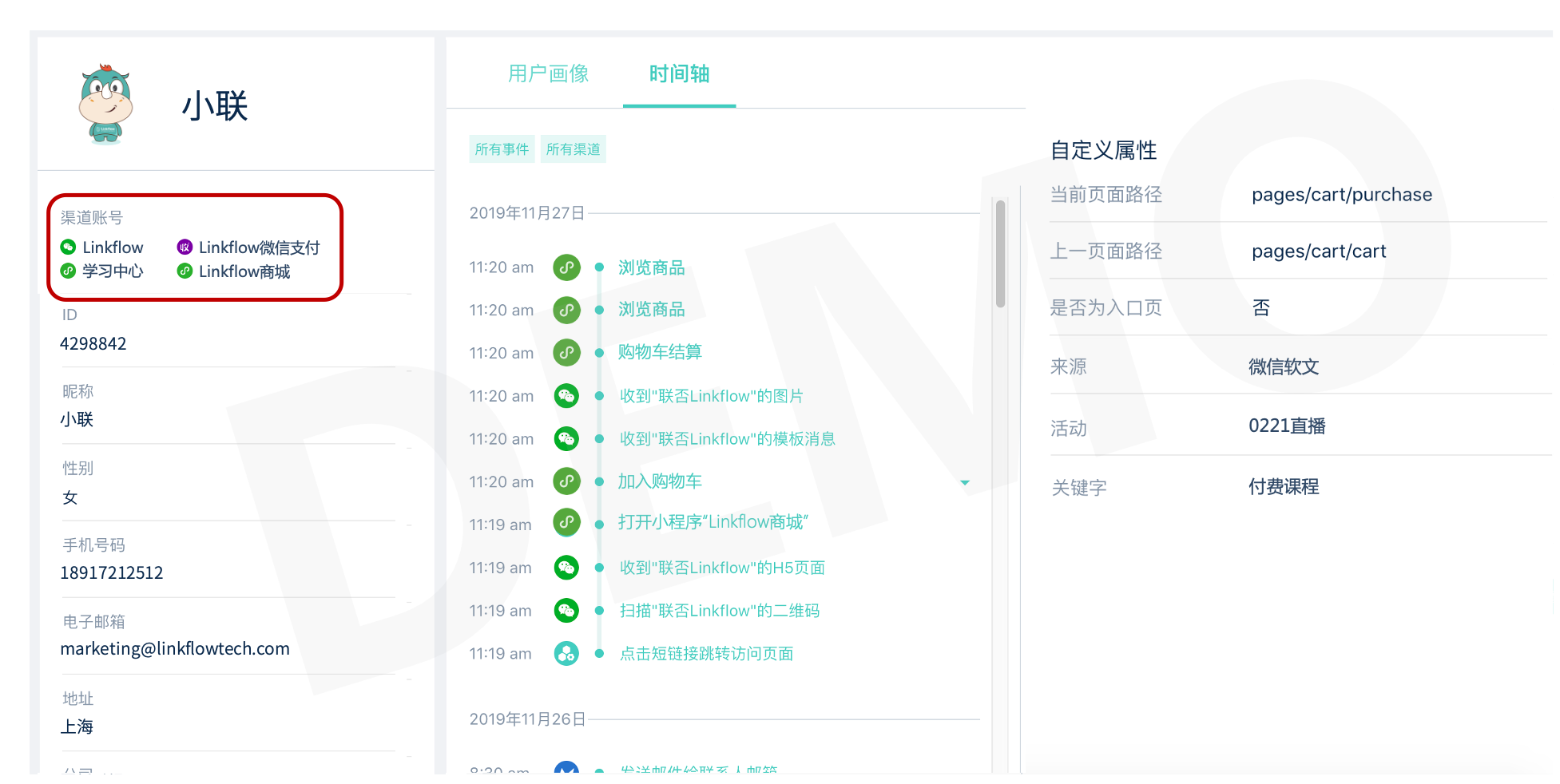Click the timeline dot for 购物车结算
The width and height of the screenshot is (1560, 784).
click(x=599, y=353)
